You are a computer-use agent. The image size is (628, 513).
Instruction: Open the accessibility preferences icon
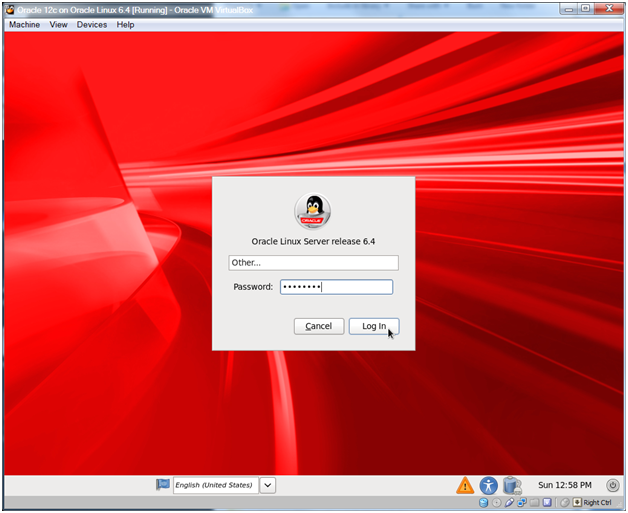click(489, 485)
